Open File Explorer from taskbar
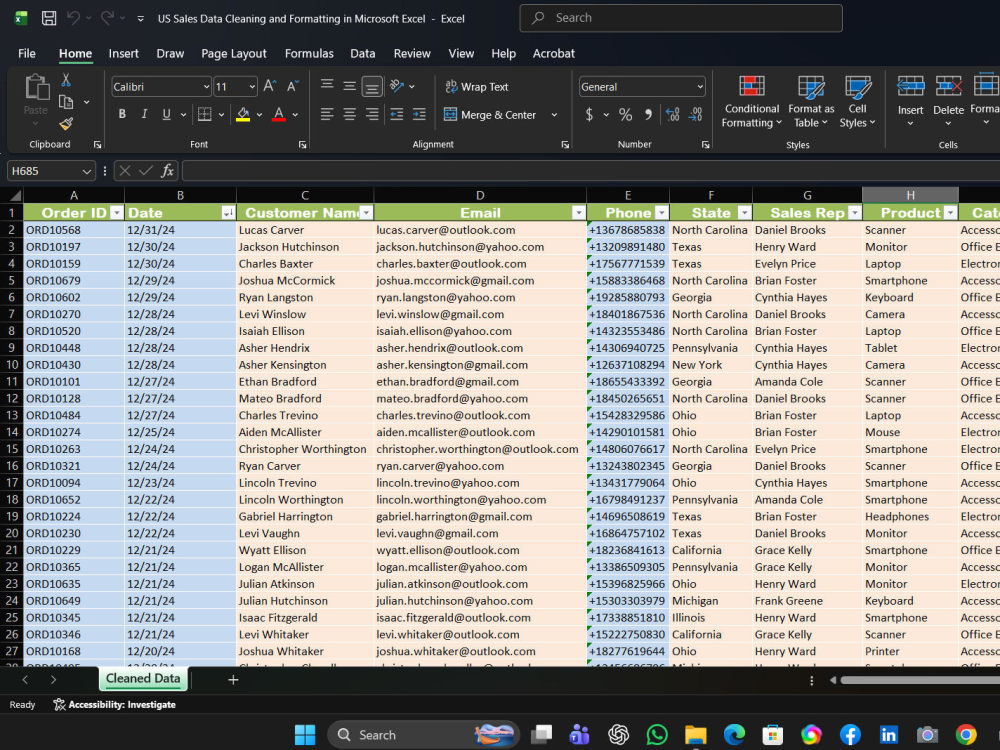 696,735
